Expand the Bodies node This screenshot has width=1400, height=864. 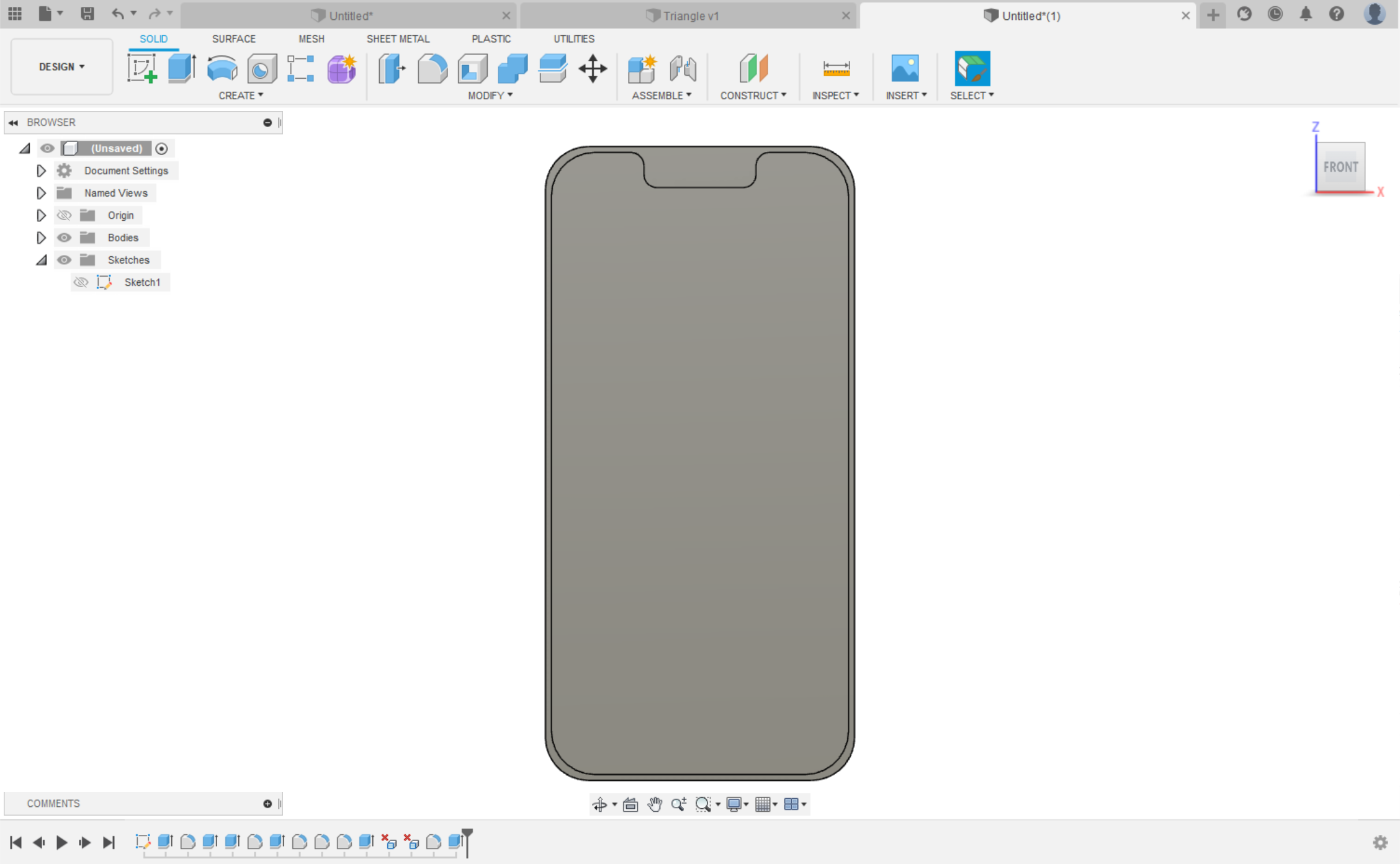point(41,238)
